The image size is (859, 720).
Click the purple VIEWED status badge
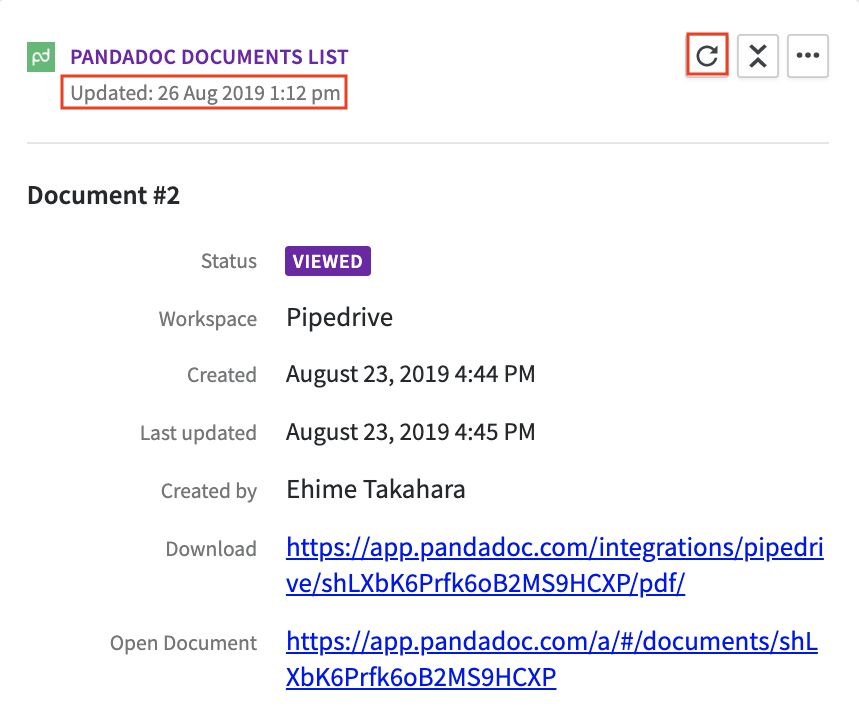328,261
